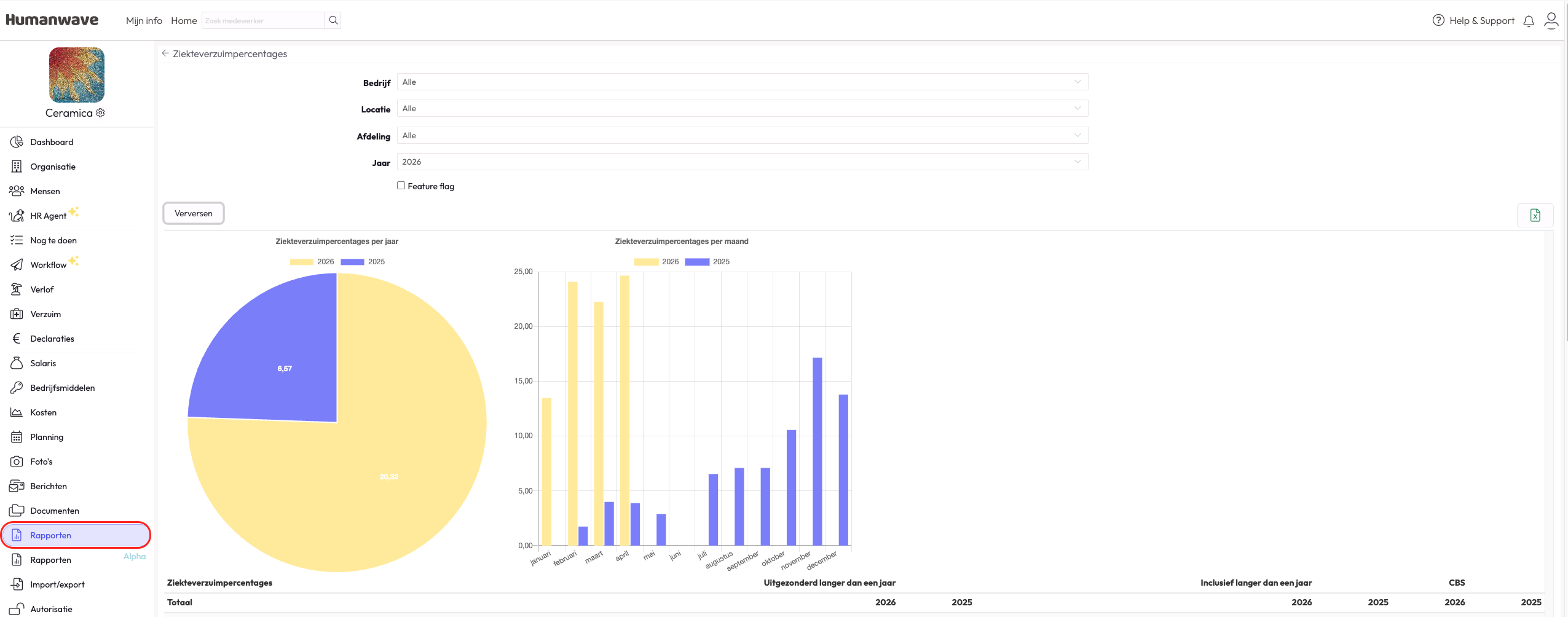The width and height of the screenshot is (1568, 617).
Task: Click the 'Inclusief langer dan een jaar' header
Action: tap(1256, 583)
